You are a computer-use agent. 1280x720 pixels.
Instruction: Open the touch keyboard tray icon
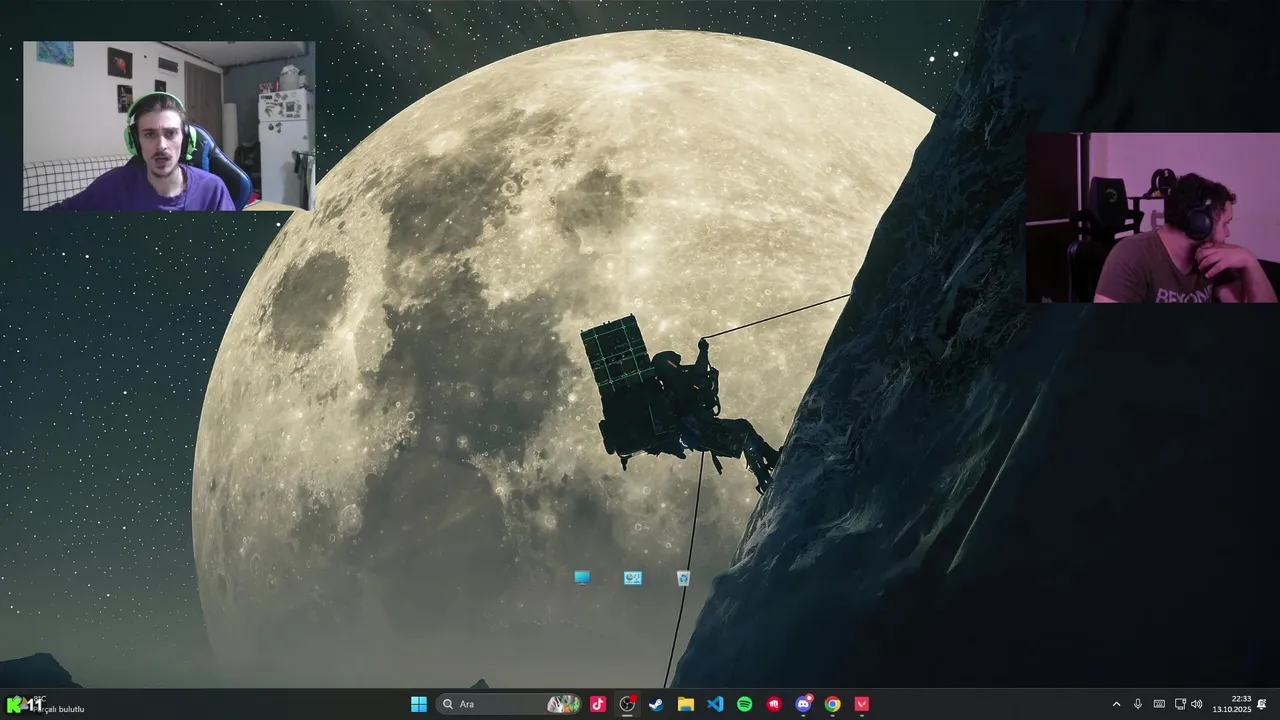pyautogui.click(x=1159, y=704)
